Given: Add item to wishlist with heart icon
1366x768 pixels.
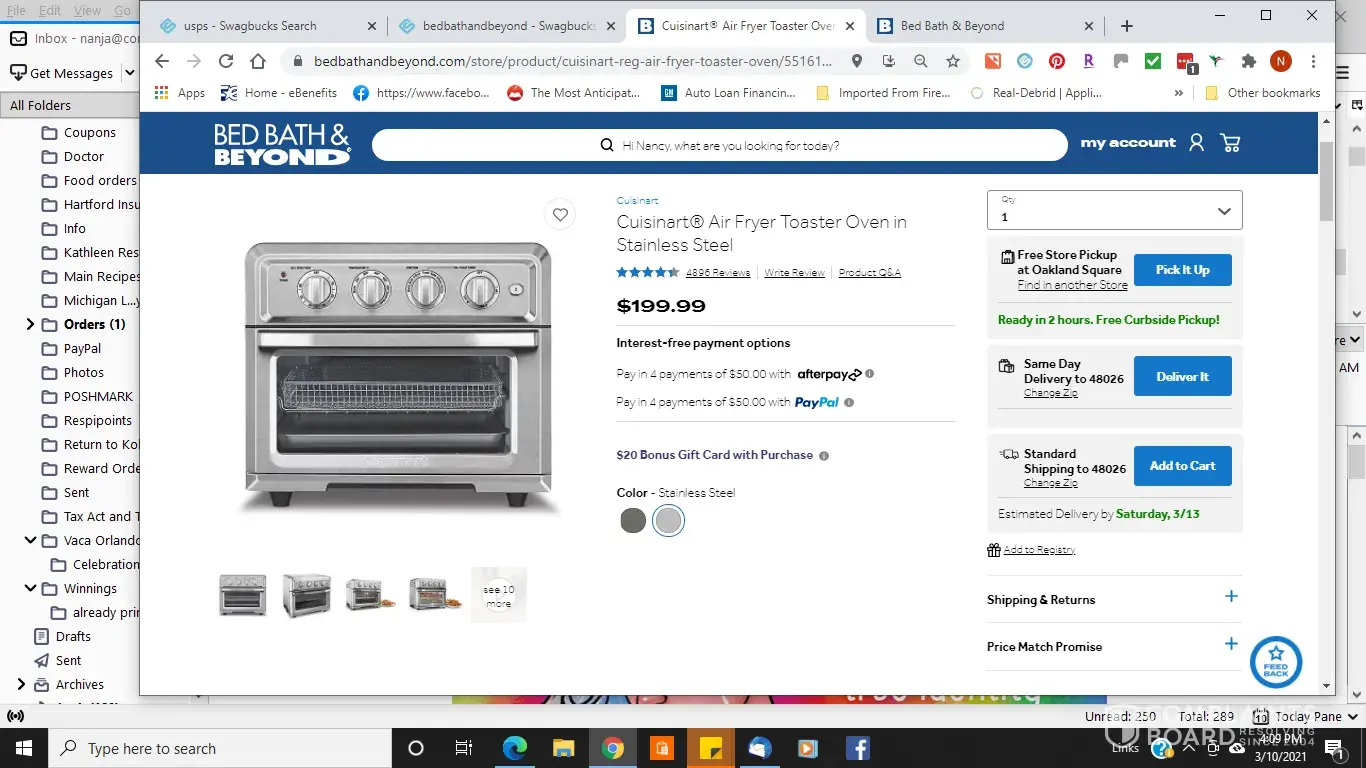Looking at the screenshot, I should tap(560, 214).
